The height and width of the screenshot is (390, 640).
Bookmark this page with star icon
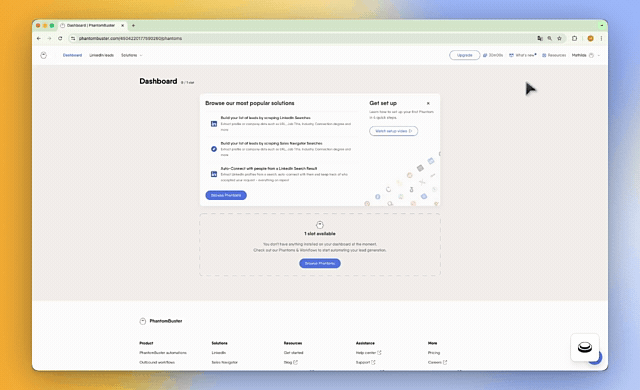(560, 38)
